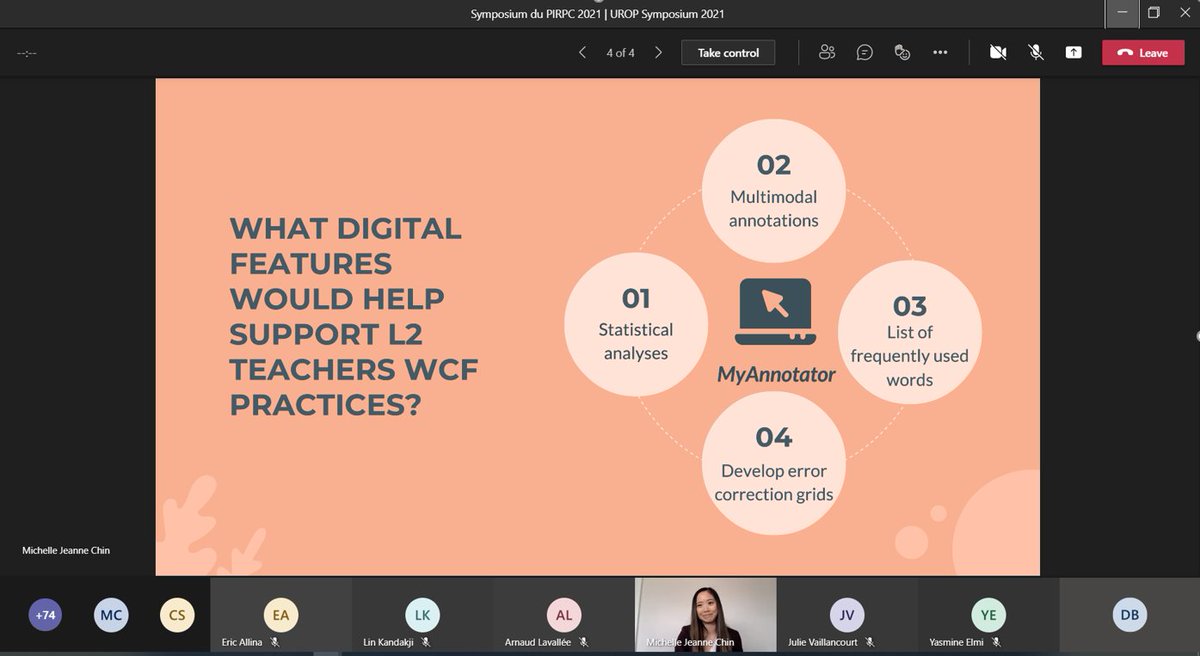Image resolution: width=1200 pixels, height=656 pixels.
Task: Select CS participant avatar
Action: tap(177, 615)
